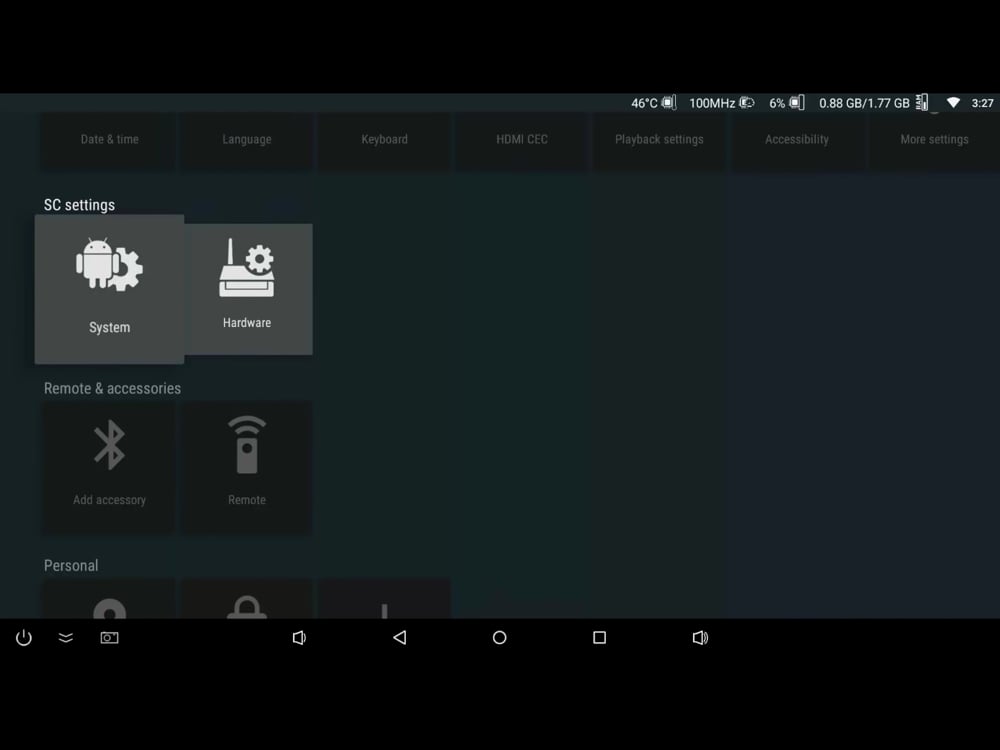Lower the volume with the left speaker icon
The width and height of the screenshot is (1000, 750).
(299, 637)
